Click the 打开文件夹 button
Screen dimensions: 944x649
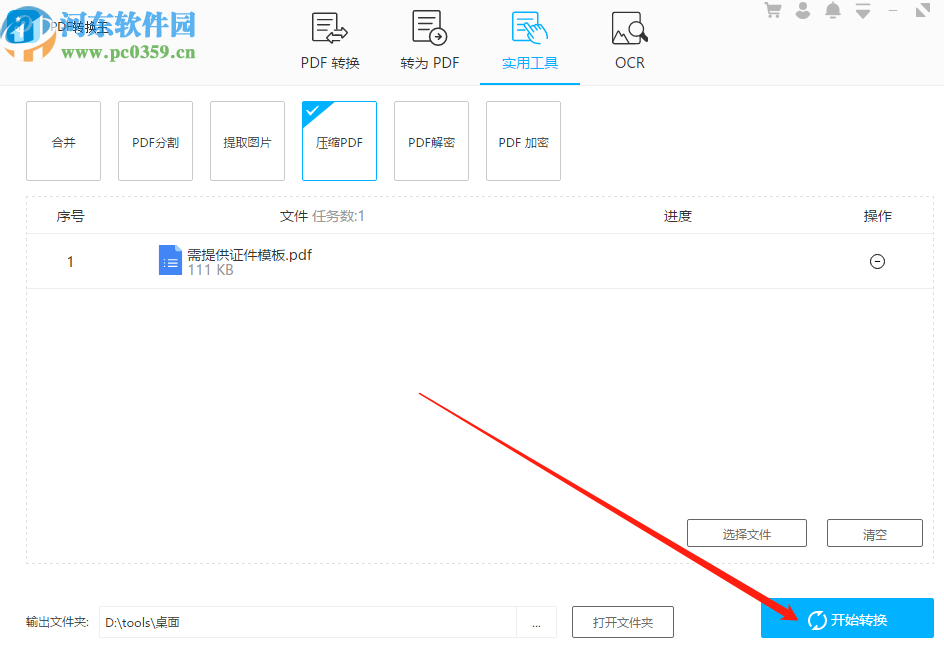point(623,622)
